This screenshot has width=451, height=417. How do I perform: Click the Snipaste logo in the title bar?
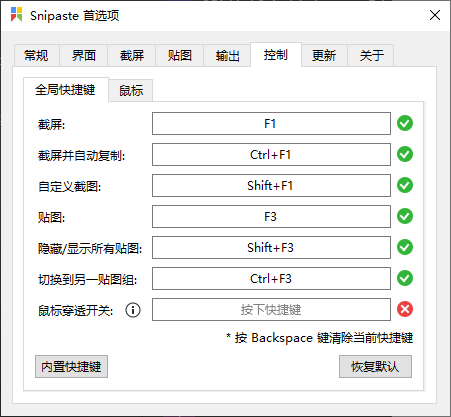pos(16,15)
